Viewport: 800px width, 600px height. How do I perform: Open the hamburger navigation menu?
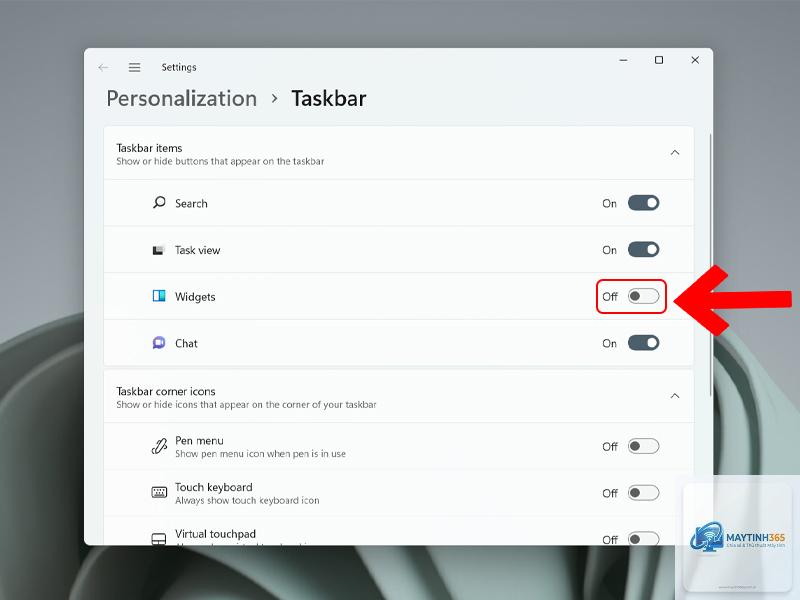pos(134,67)
